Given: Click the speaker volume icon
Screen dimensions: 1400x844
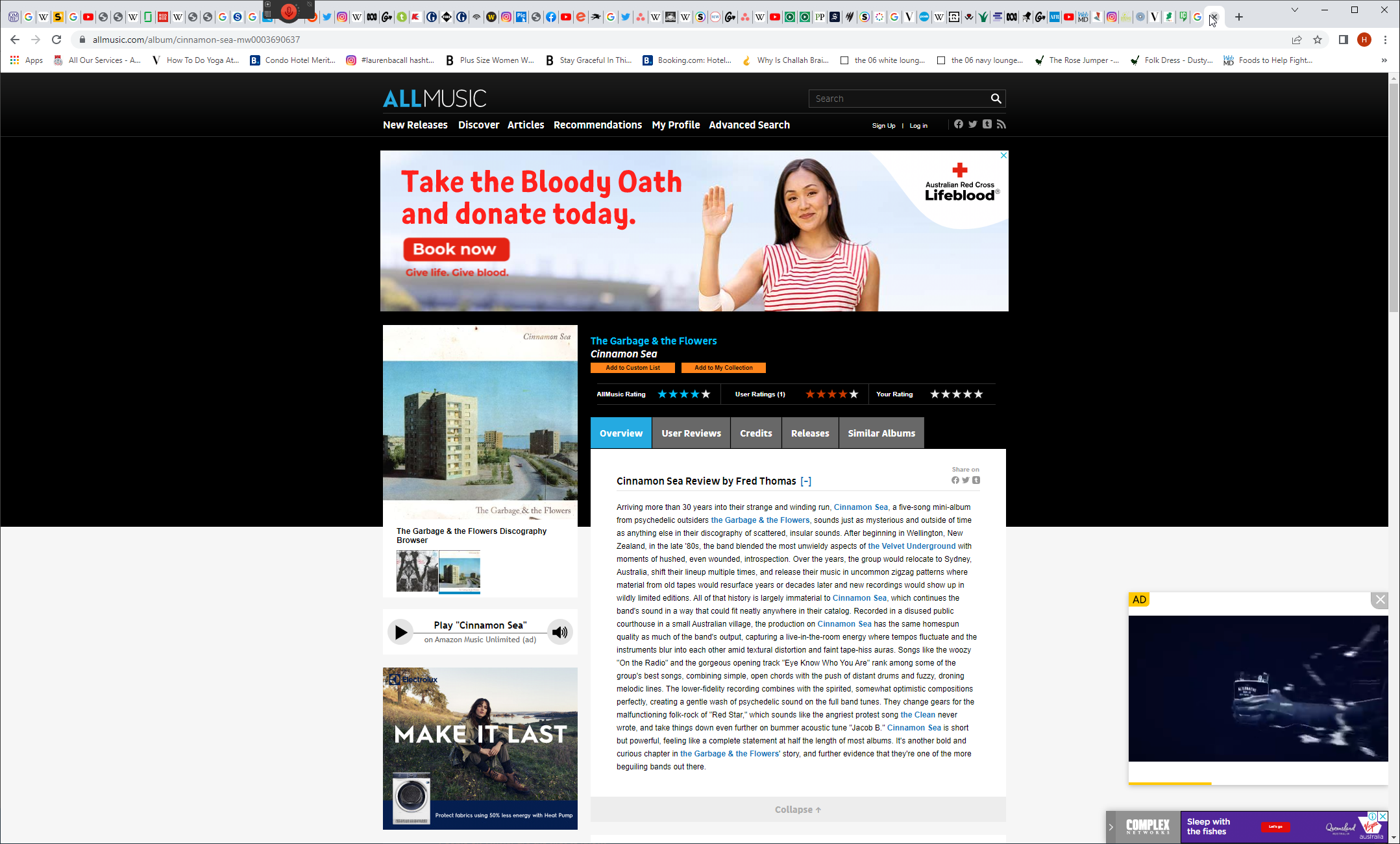Looking at the screenshot, I should (559, 632).
